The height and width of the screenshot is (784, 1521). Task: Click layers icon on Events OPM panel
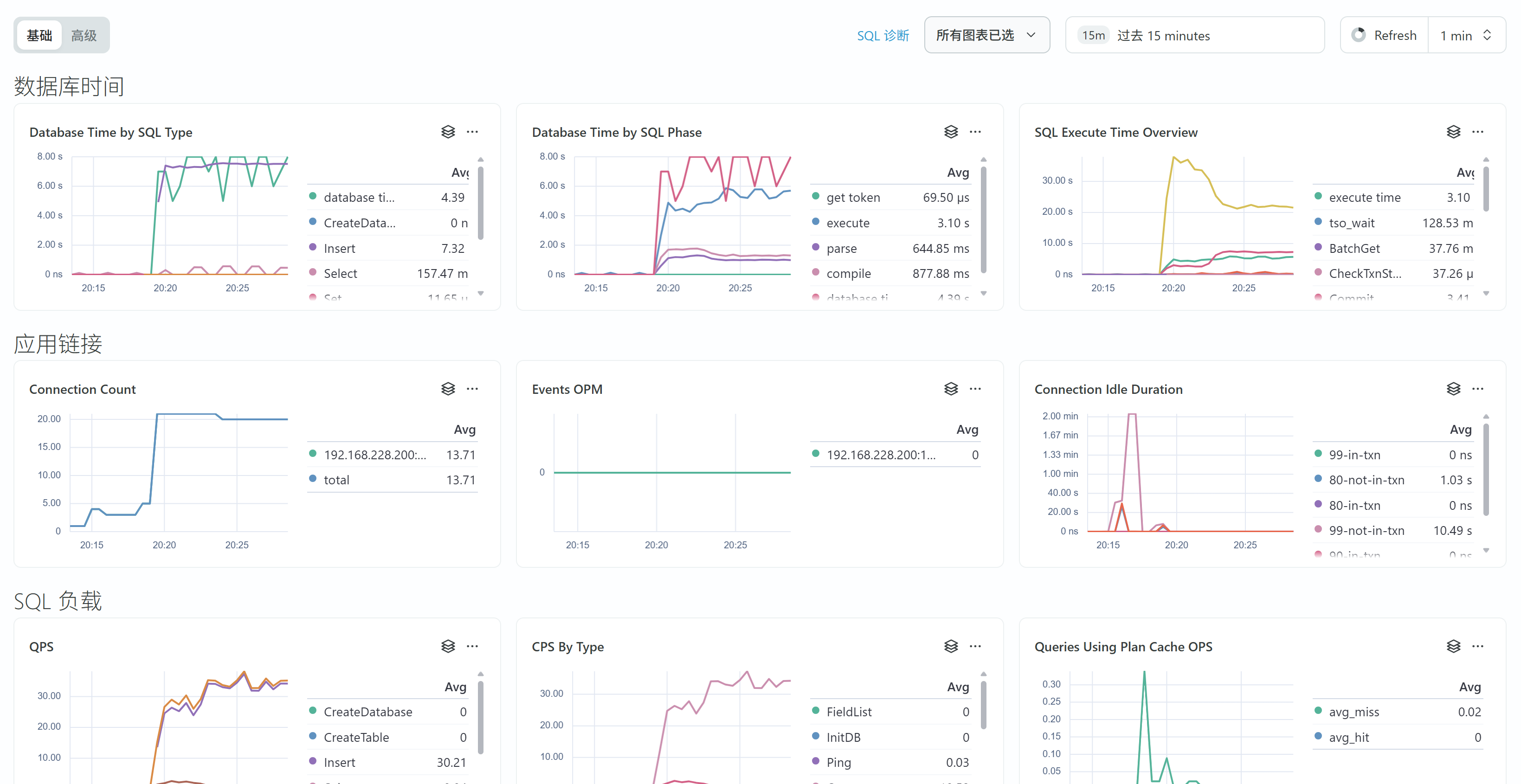[951, 388]
